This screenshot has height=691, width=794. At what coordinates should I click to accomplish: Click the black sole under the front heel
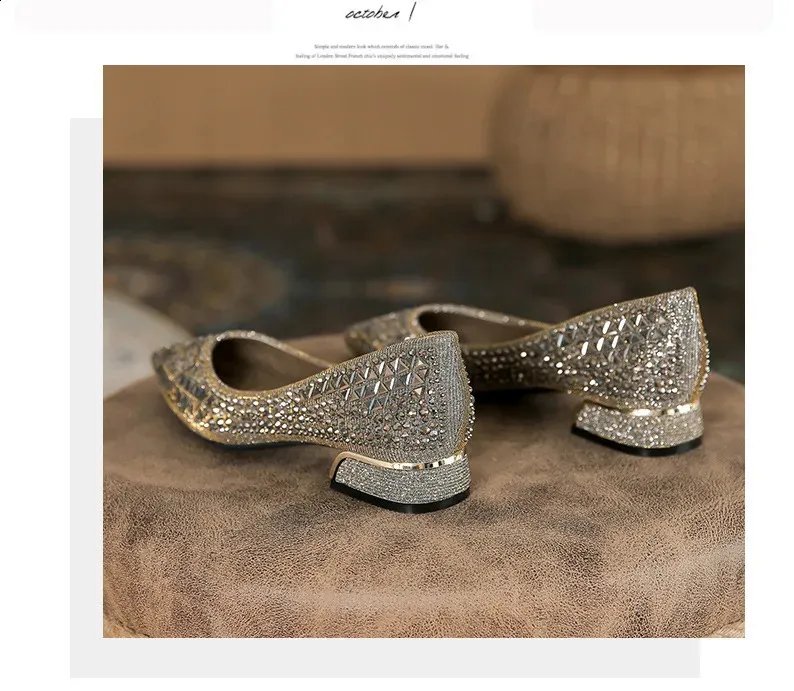[398, 503]
